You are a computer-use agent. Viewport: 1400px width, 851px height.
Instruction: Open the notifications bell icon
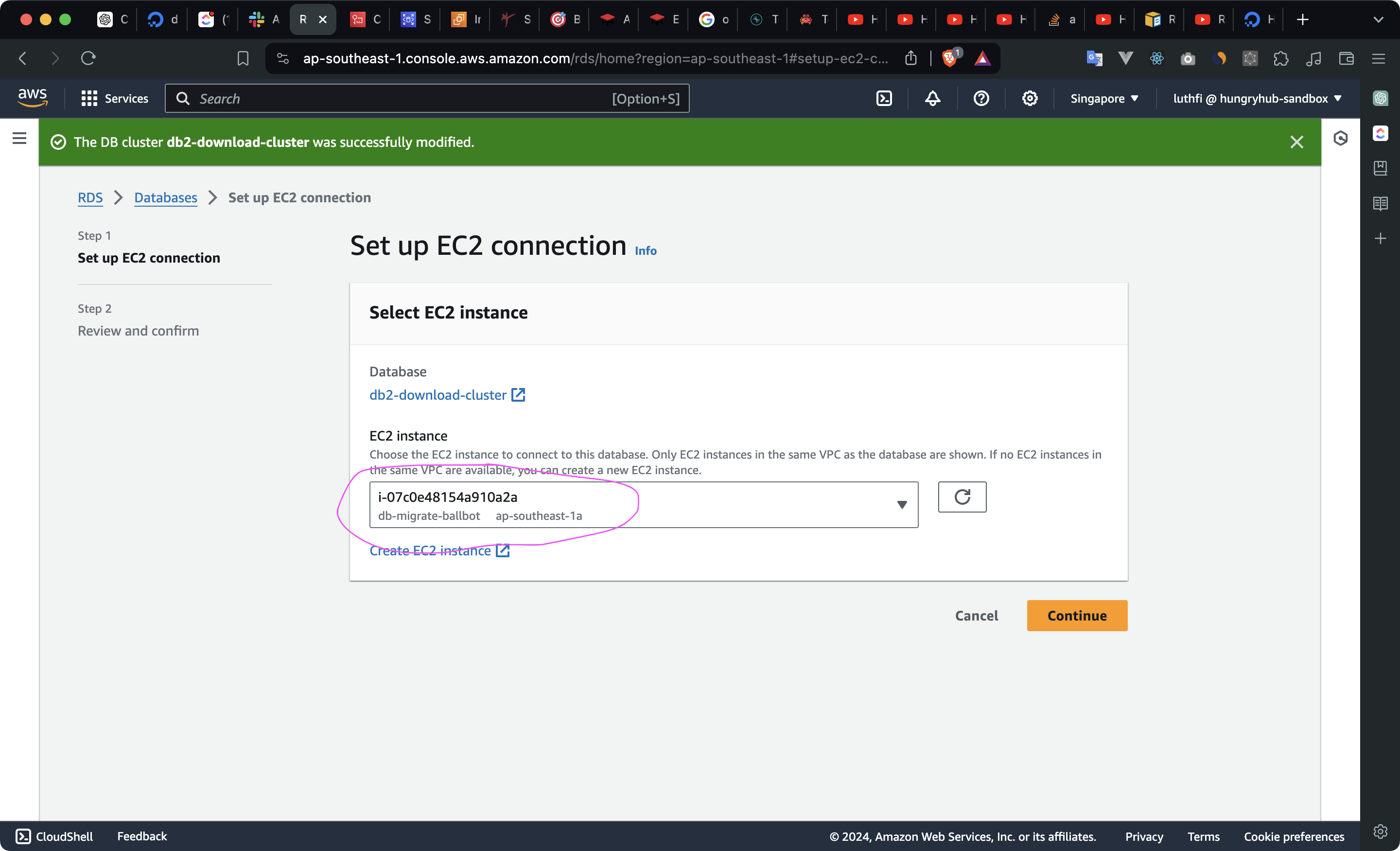[x=932, y=98]
